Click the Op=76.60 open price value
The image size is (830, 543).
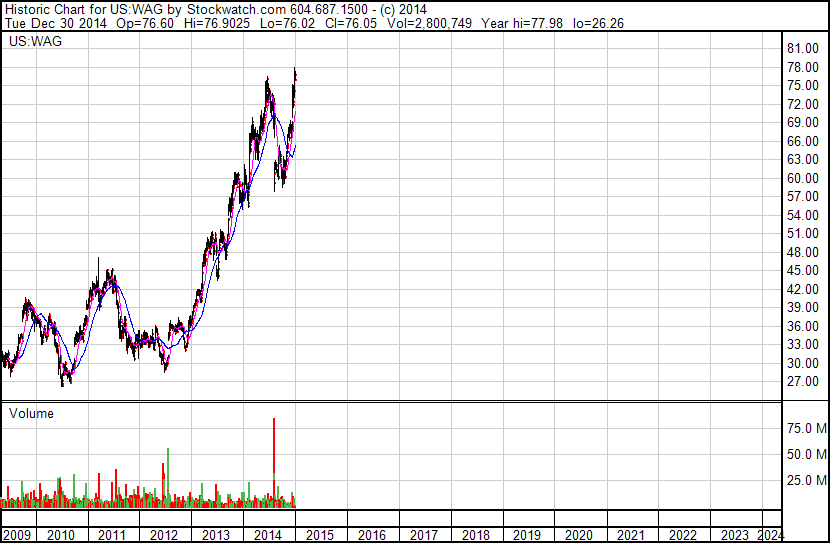click(145, 23)
